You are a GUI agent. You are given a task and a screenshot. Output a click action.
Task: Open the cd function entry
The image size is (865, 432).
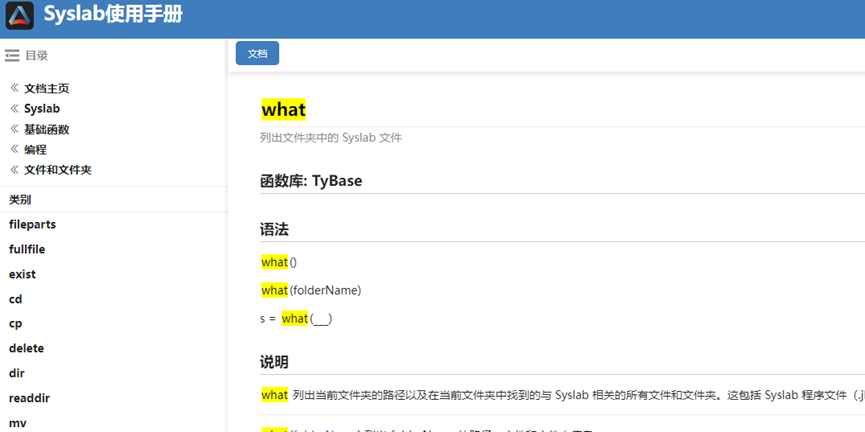15,299
